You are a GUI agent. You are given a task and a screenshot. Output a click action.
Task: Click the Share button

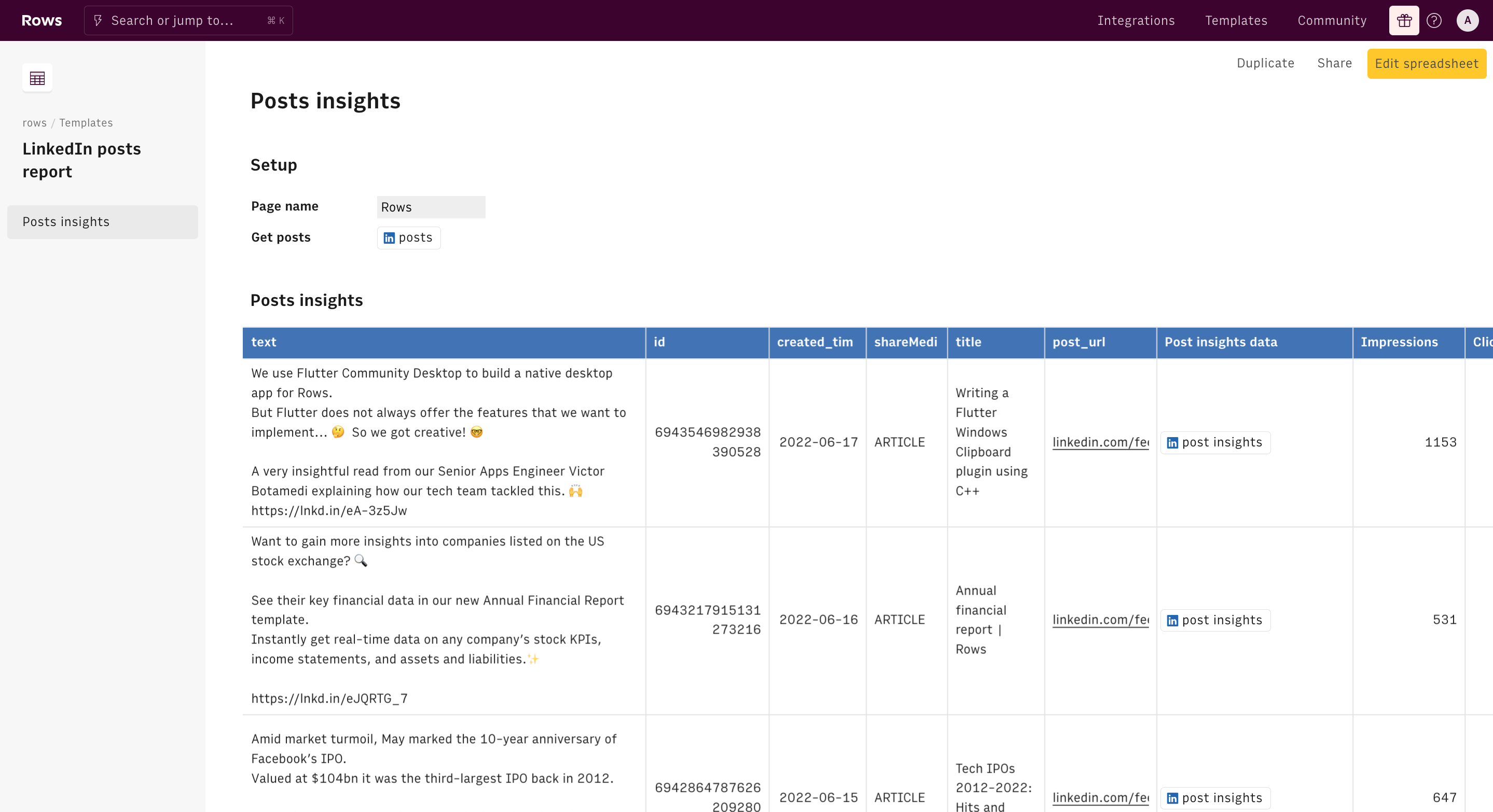coord(1334,63)
